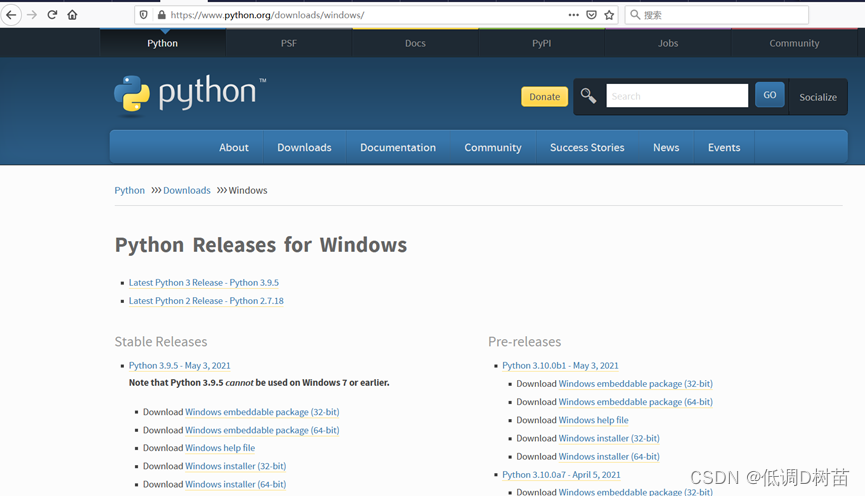Open tracking protection shield icon in address bar

click(x=143, y=15)
